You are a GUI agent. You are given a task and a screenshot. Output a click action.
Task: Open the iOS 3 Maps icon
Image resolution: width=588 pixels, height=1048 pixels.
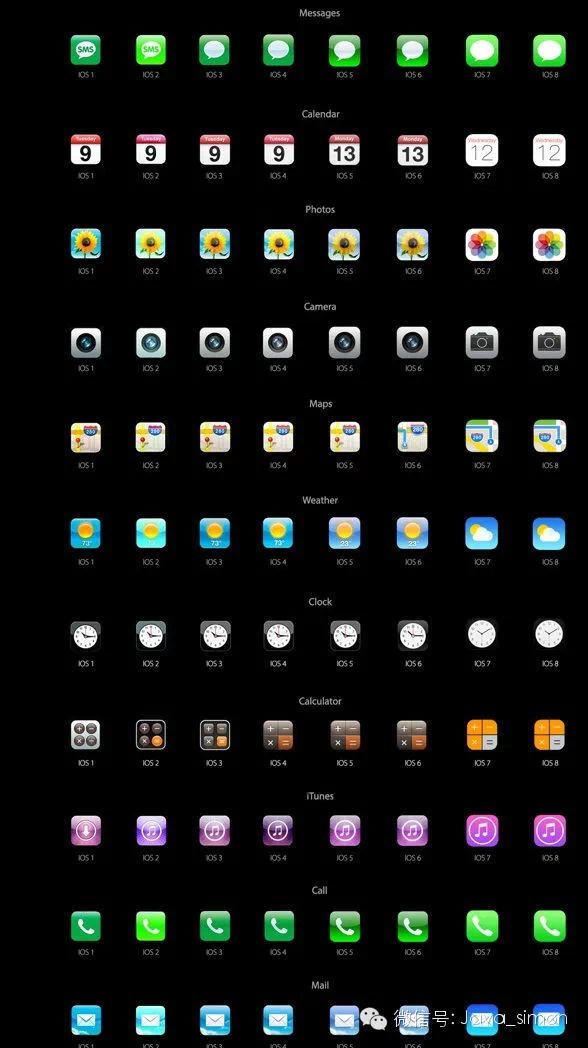point(214,437)
